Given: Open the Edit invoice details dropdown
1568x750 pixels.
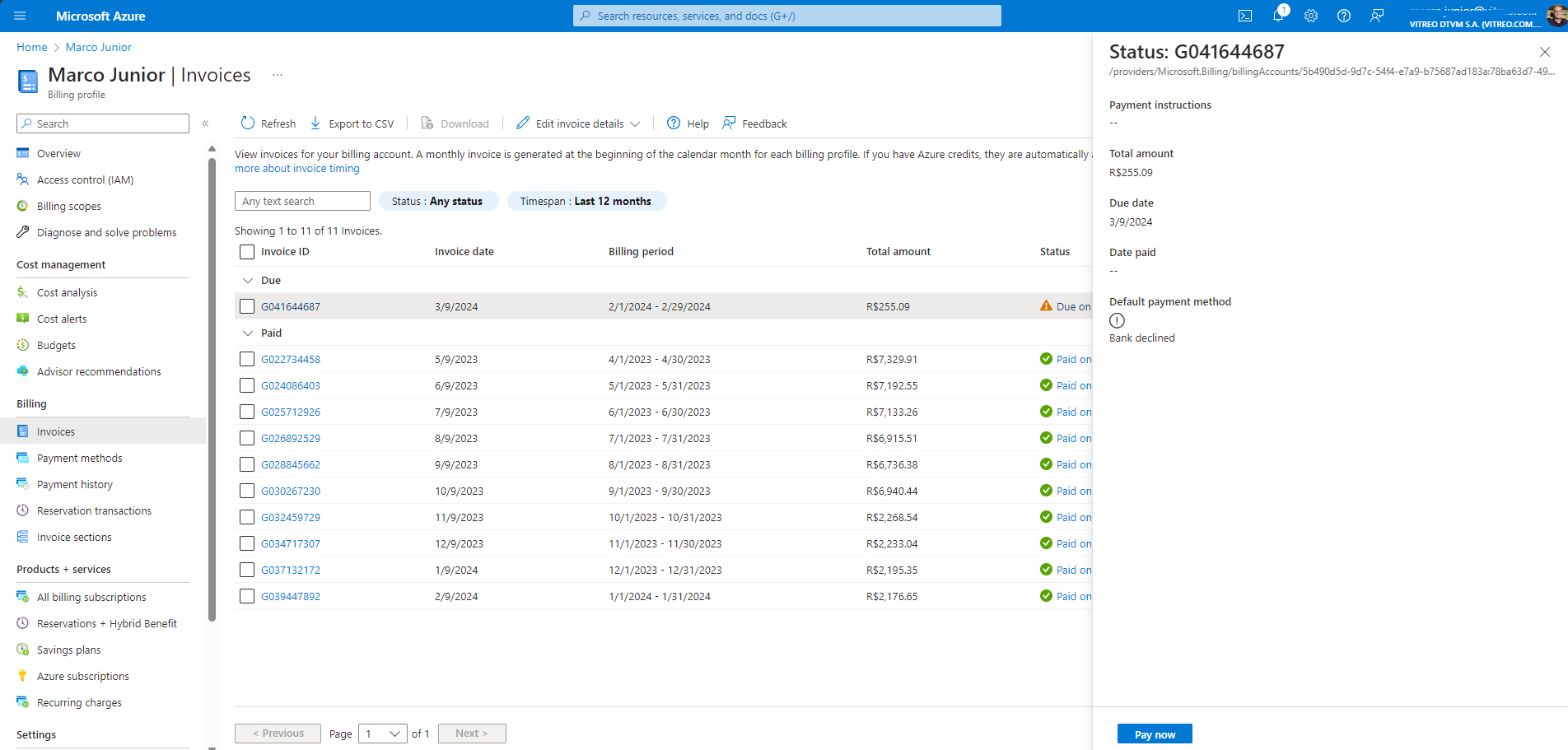Looking at the screenshot, I should (x=578, y=123).
